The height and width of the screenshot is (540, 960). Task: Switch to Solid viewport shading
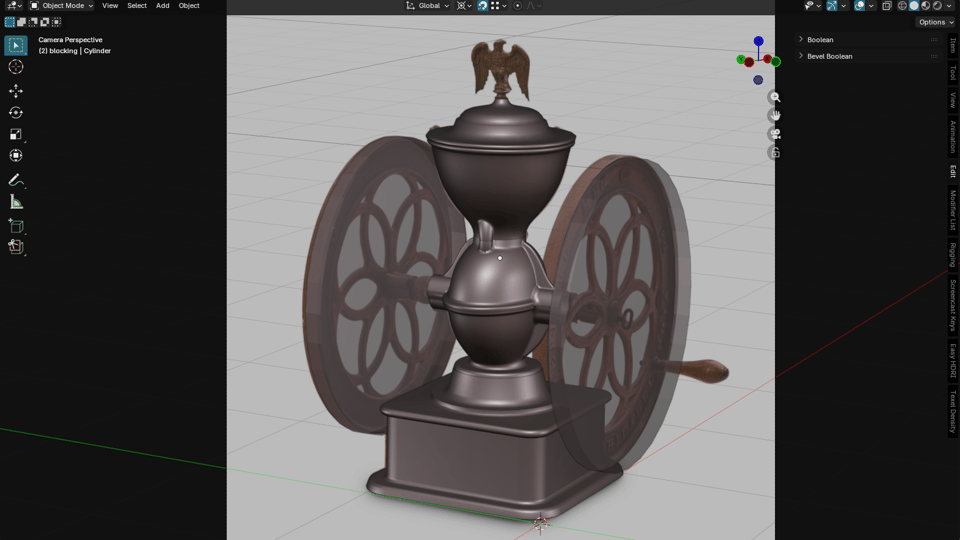[x=914, y=6]
